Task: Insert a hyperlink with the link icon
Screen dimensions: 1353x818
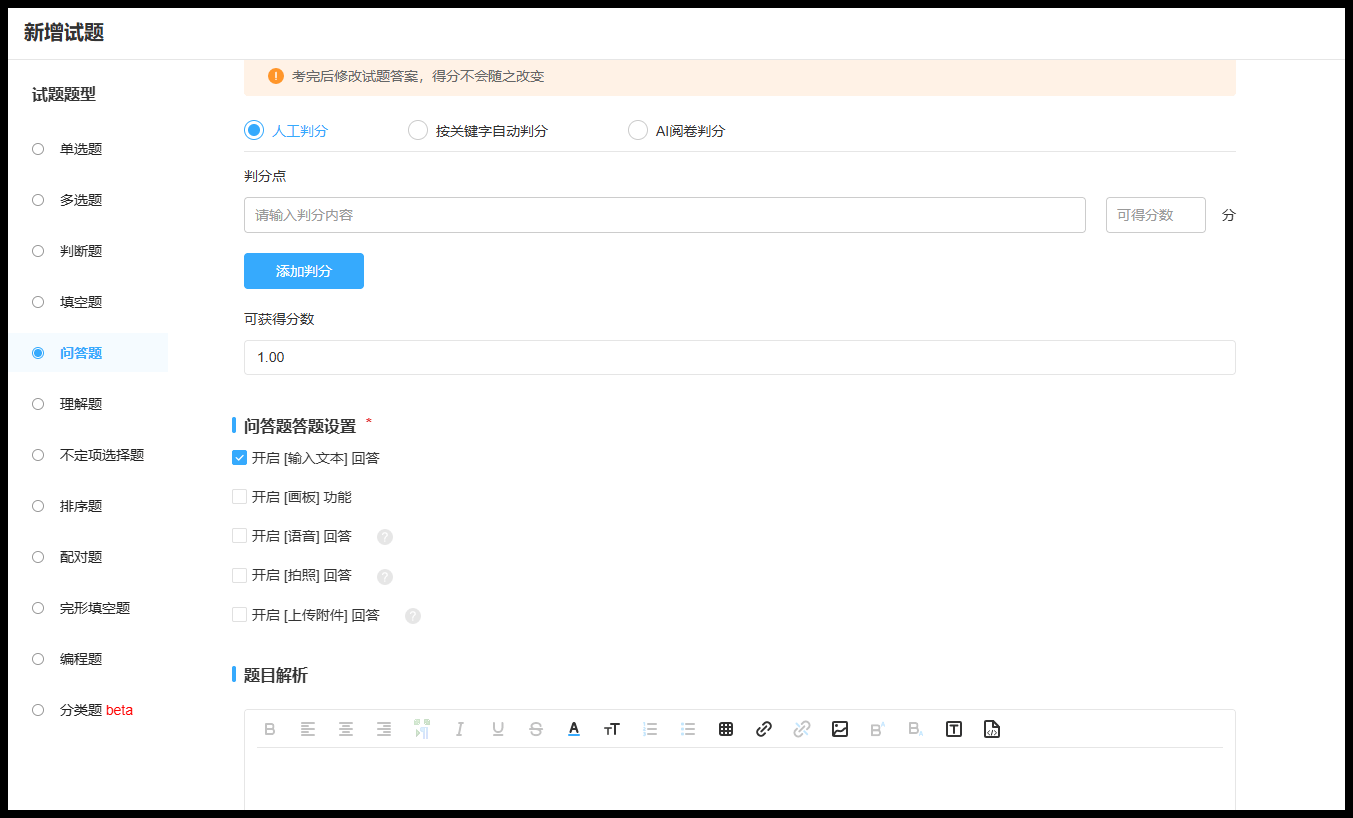Action: [x=764, y=729]
